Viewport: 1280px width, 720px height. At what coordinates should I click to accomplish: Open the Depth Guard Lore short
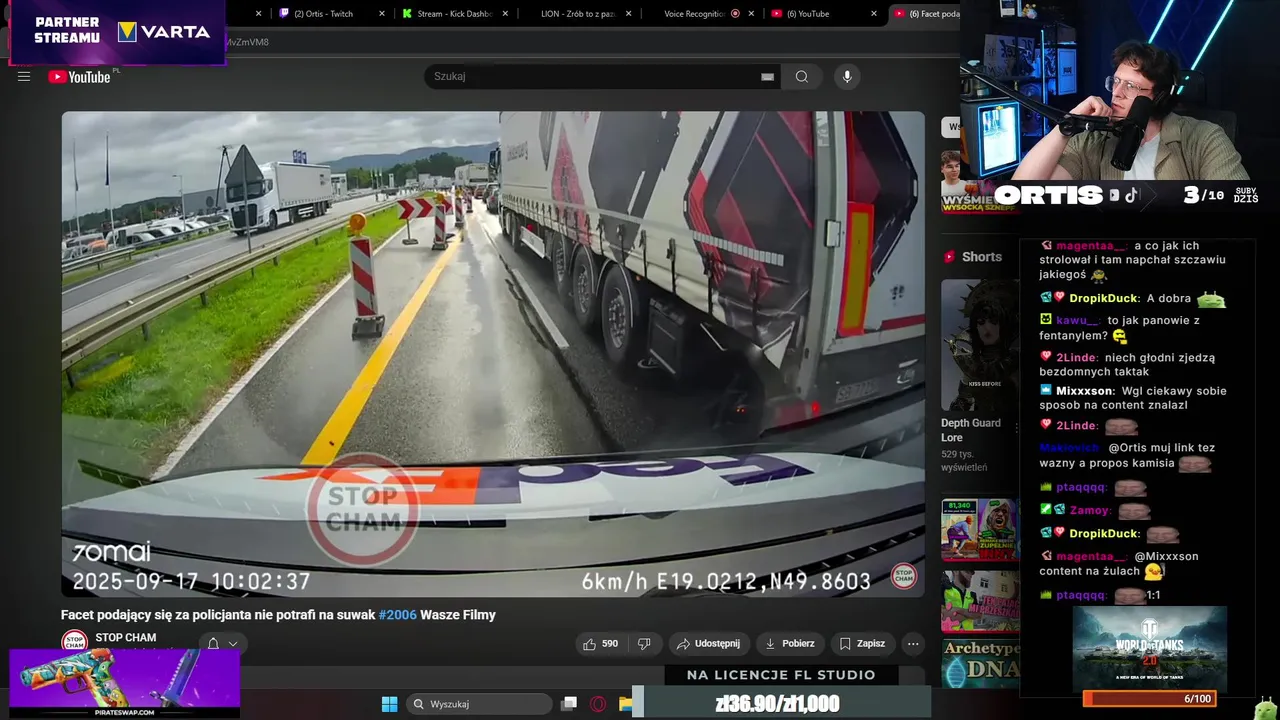point(980,345)
